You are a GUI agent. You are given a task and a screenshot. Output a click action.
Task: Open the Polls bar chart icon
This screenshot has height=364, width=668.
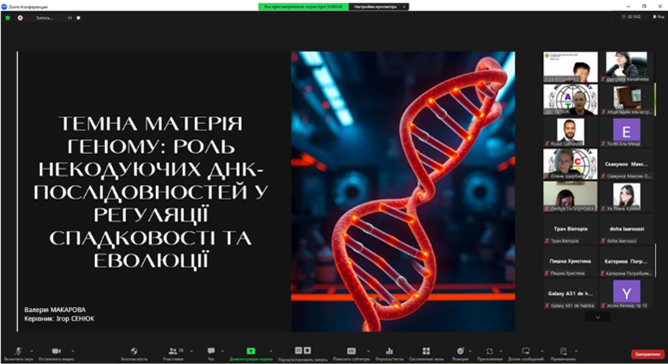[x=389, y=351]
